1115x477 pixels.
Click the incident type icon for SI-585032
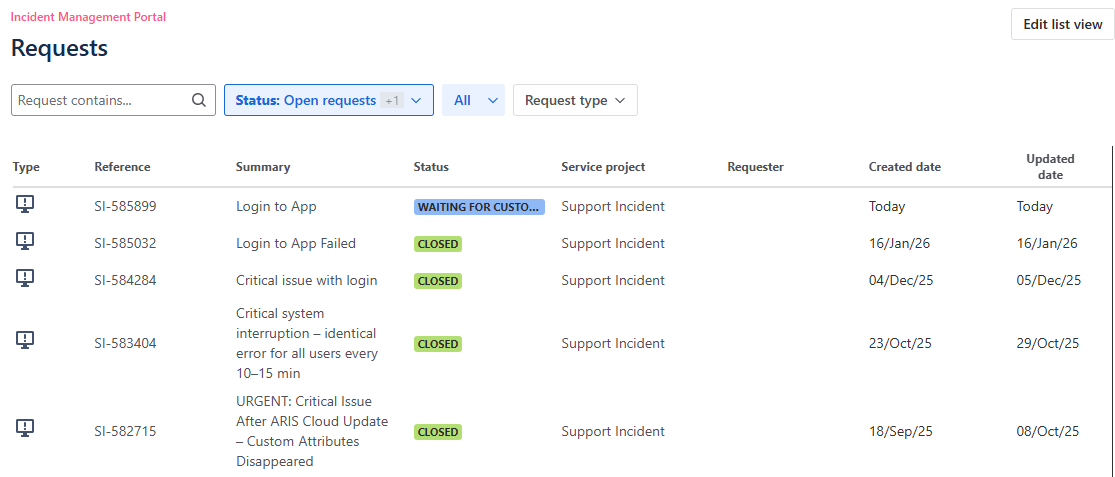point(26,242)
